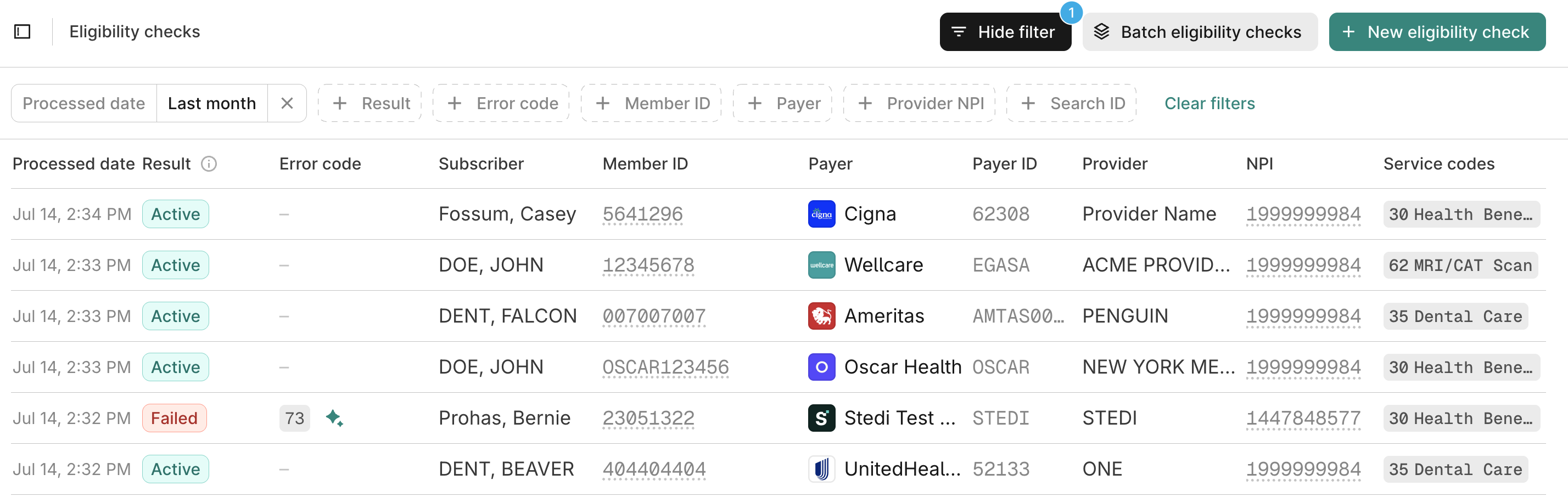Click member ID 5641296
This screenshot has height=497, width=1568.
[642, 214]
